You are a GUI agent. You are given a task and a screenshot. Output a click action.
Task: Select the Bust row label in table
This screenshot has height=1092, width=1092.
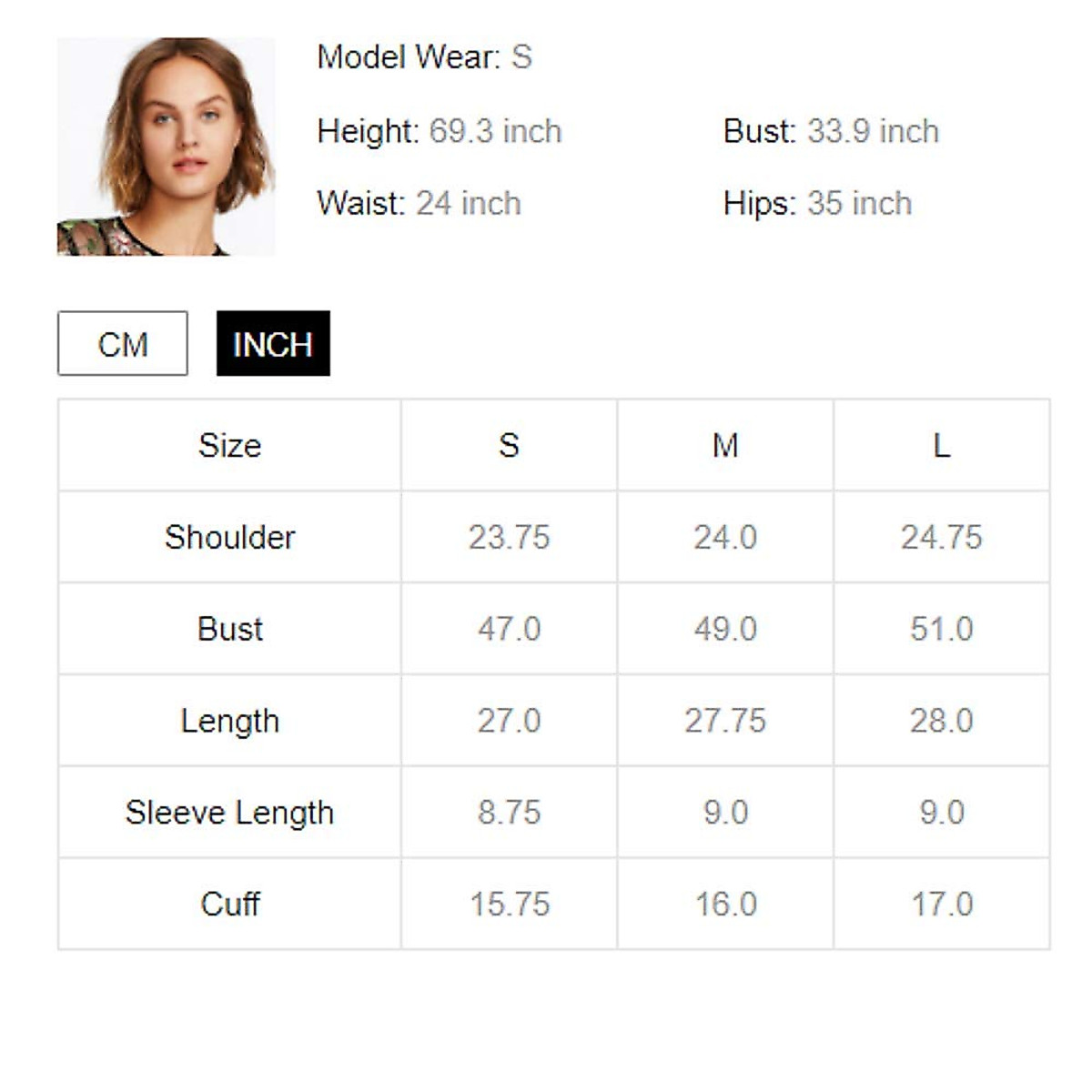[x=229, y=629]
